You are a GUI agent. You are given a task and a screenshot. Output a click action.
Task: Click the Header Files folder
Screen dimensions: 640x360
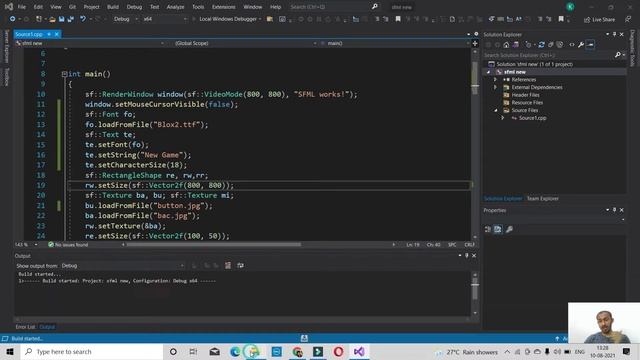tap(525, 95)
